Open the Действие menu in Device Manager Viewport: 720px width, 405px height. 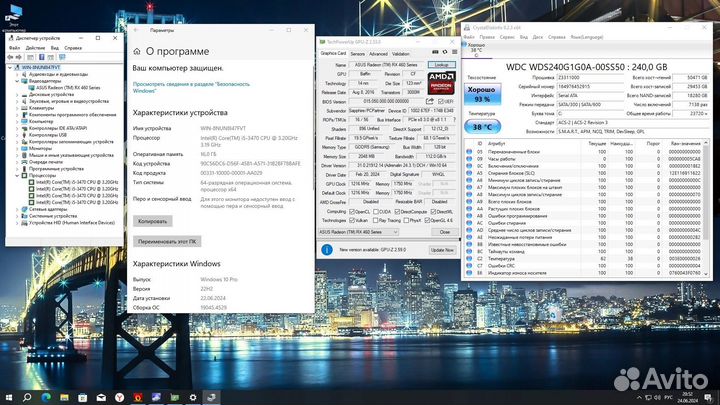click(x=35, y=48)
